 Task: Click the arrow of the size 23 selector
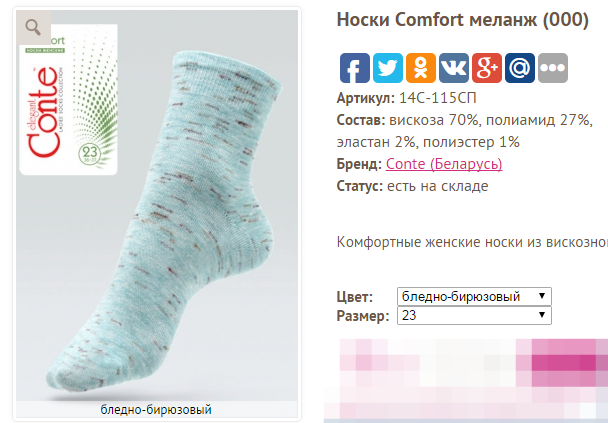coord(542,315)
